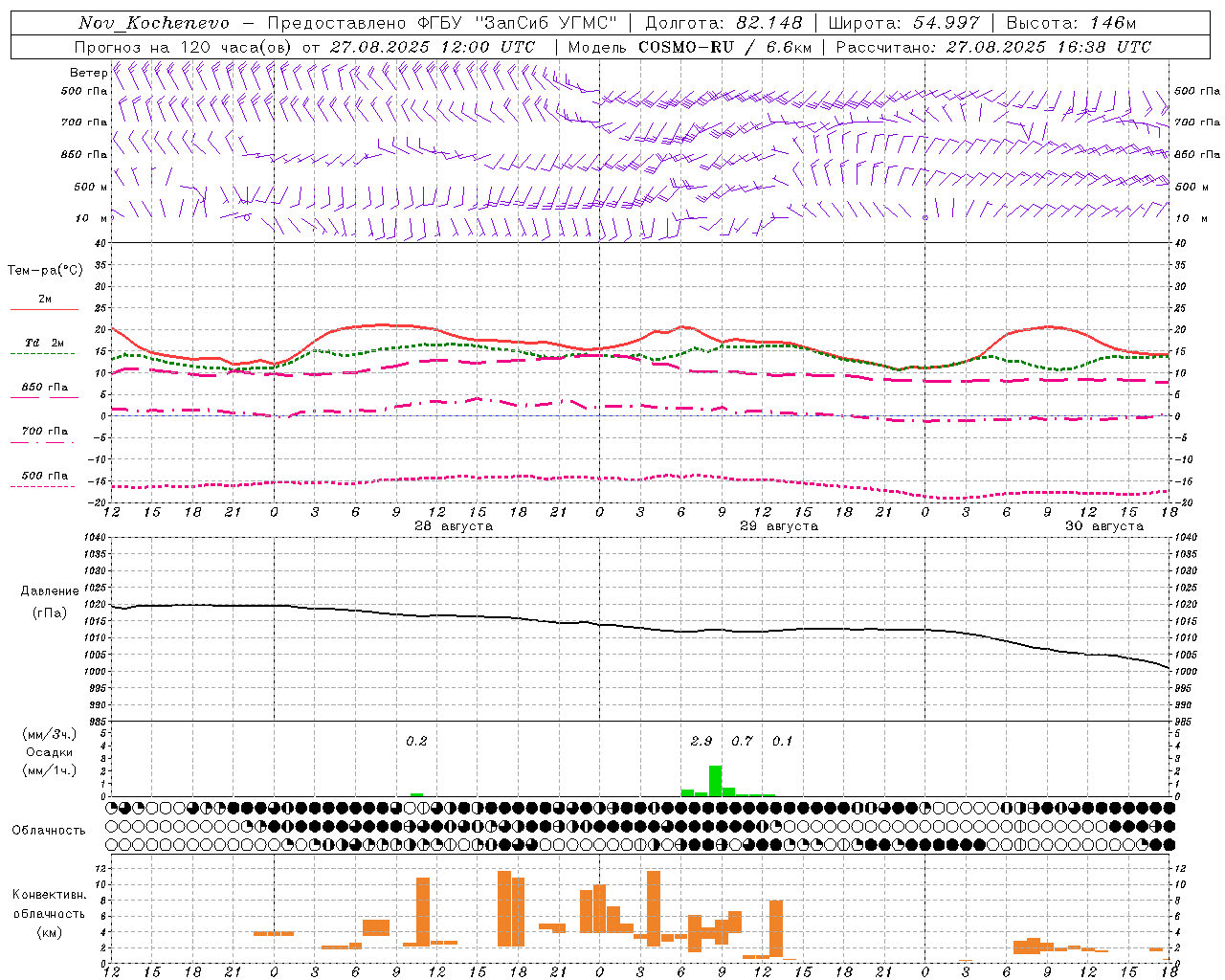The image size is (1225, 980).
Task: Click the model label "COSMO-RU / 6.6км"
Action: coord(725,47)
